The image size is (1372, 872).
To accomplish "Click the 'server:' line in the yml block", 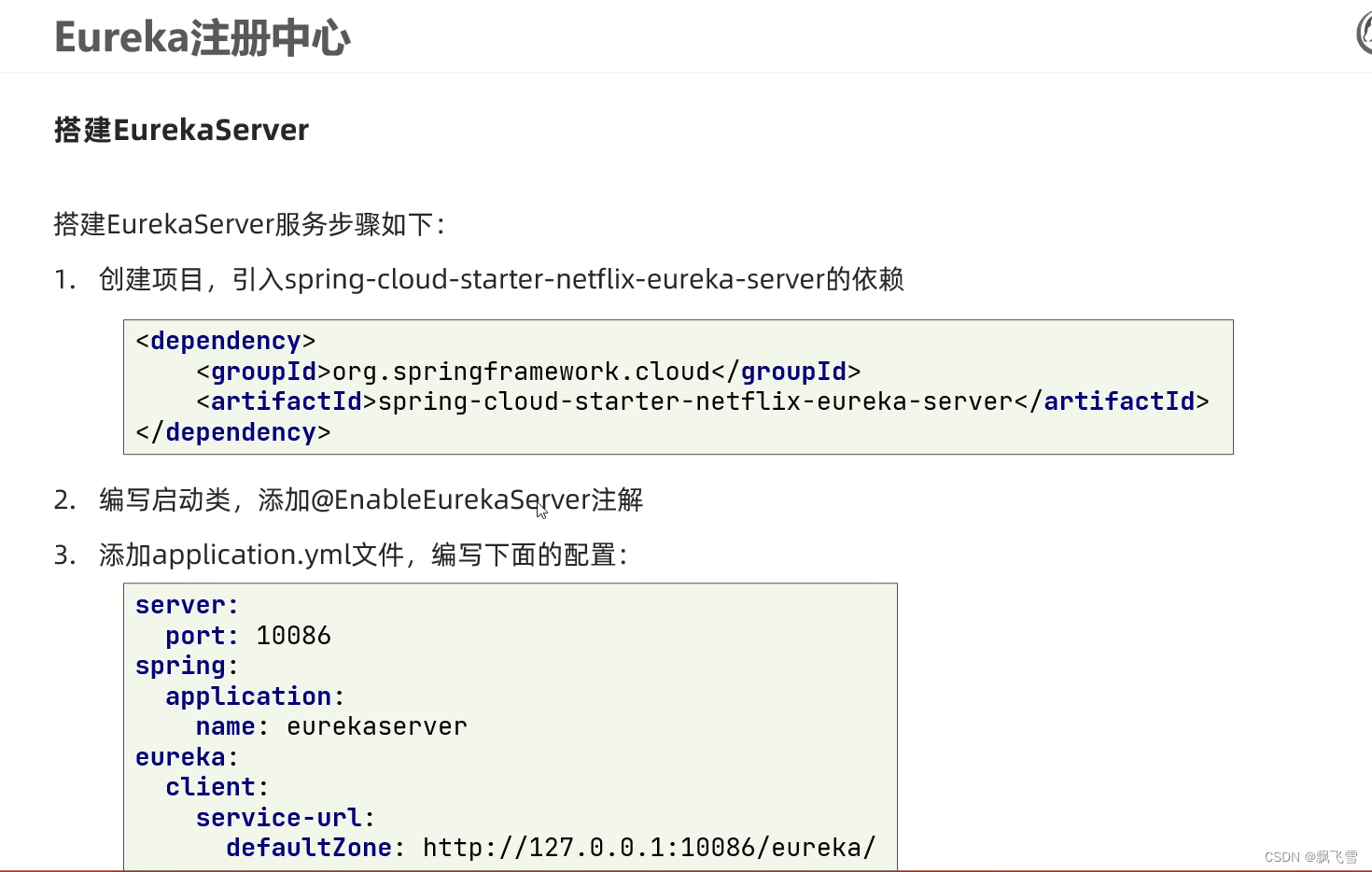I will pos(187,605).
